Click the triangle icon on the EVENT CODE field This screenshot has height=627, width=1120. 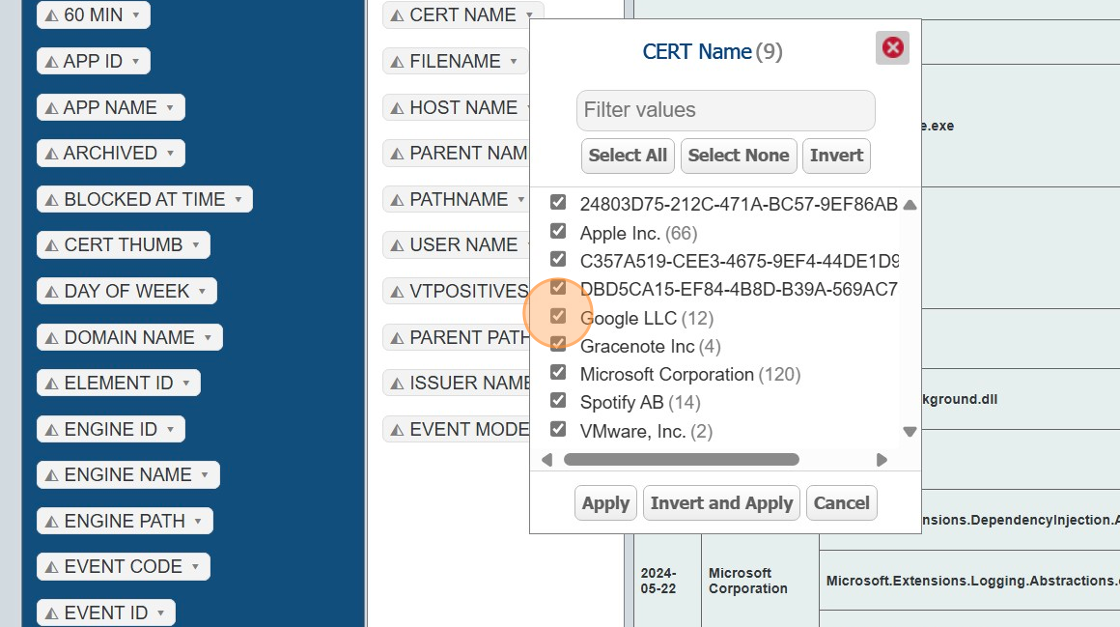point(52,568)
